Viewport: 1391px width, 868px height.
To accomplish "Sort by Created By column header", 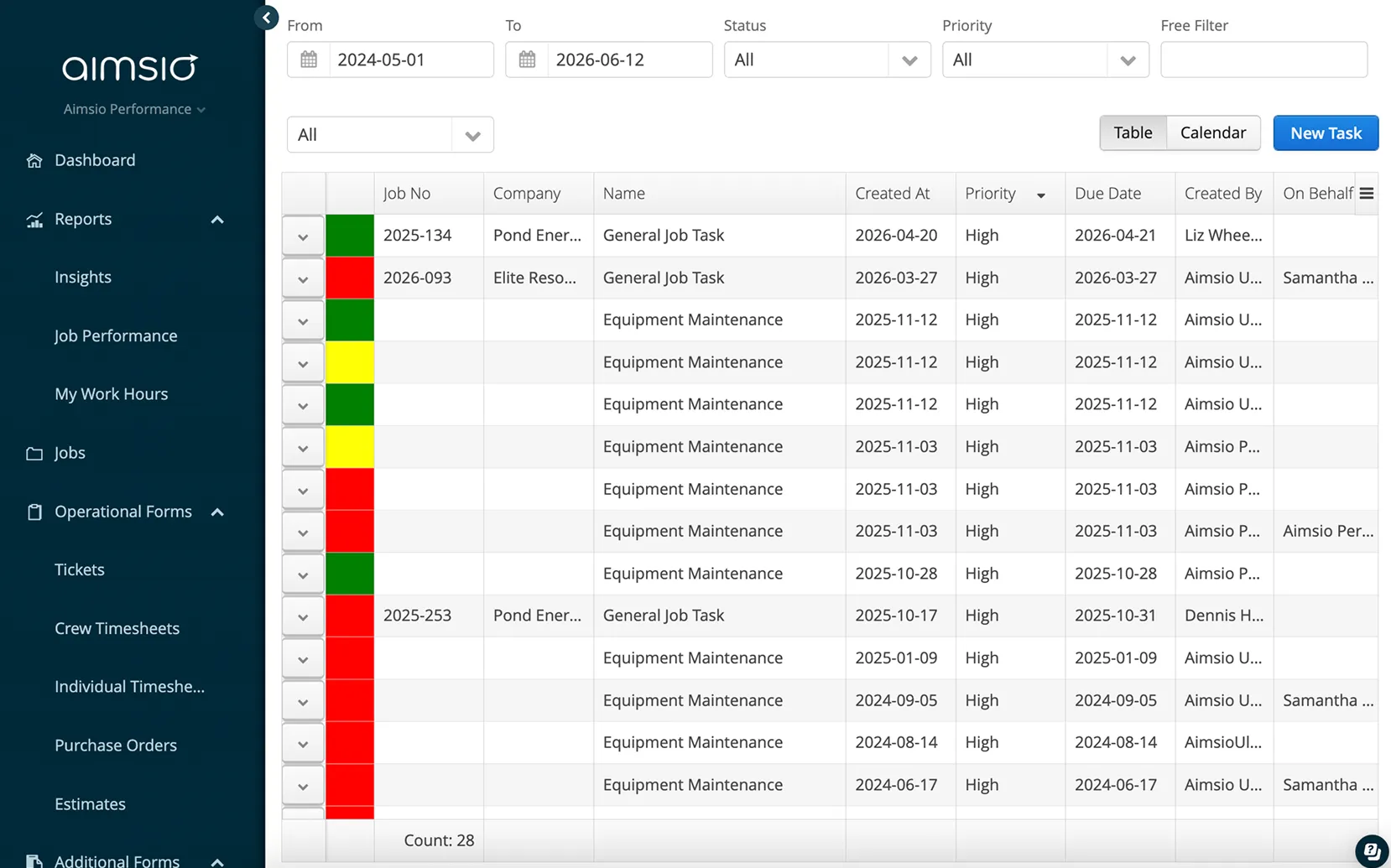I will tap(1223, 194).
